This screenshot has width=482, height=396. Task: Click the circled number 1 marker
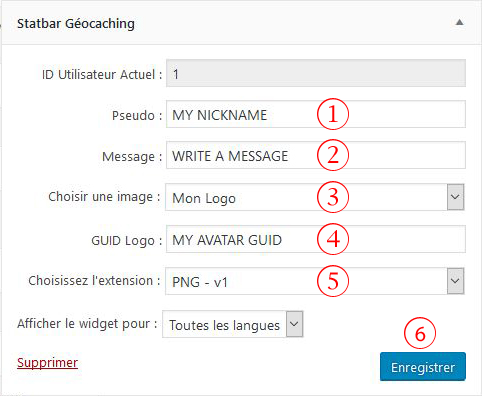coord(333,114)
